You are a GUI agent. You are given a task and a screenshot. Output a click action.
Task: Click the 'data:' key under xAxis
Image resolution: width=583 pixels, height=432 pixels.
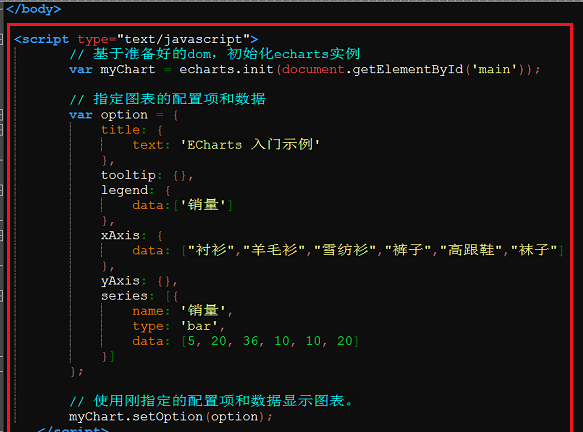click(x=151, y=250)
